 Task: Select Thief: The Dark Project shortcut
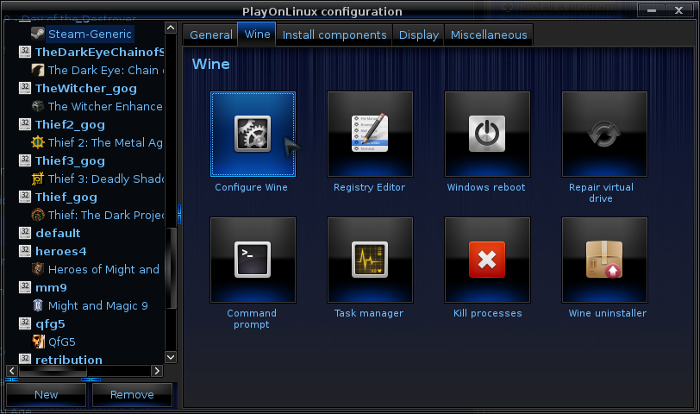(x=97, y=215)
